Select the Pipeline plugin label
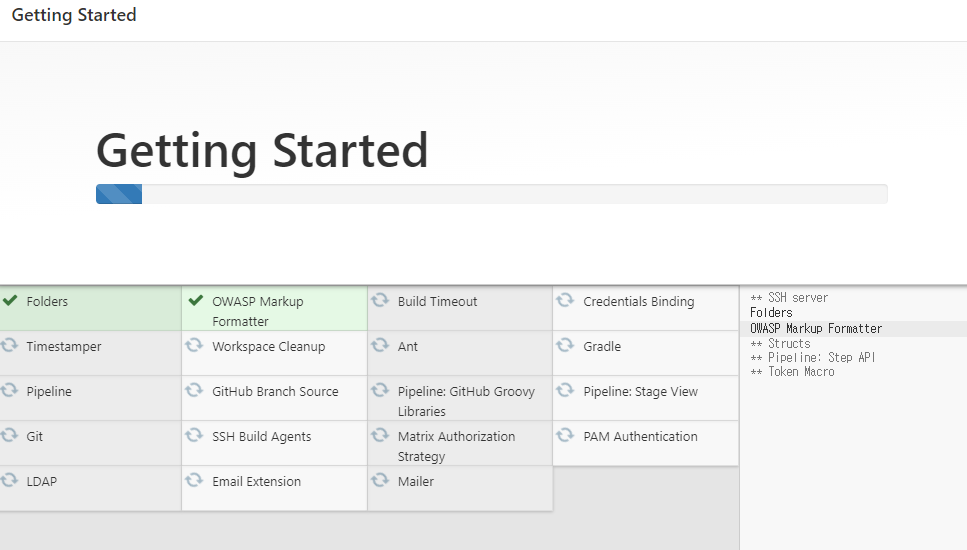Image resolution: width=967 pixels, height=550 pixels. (x=49, y=392)
